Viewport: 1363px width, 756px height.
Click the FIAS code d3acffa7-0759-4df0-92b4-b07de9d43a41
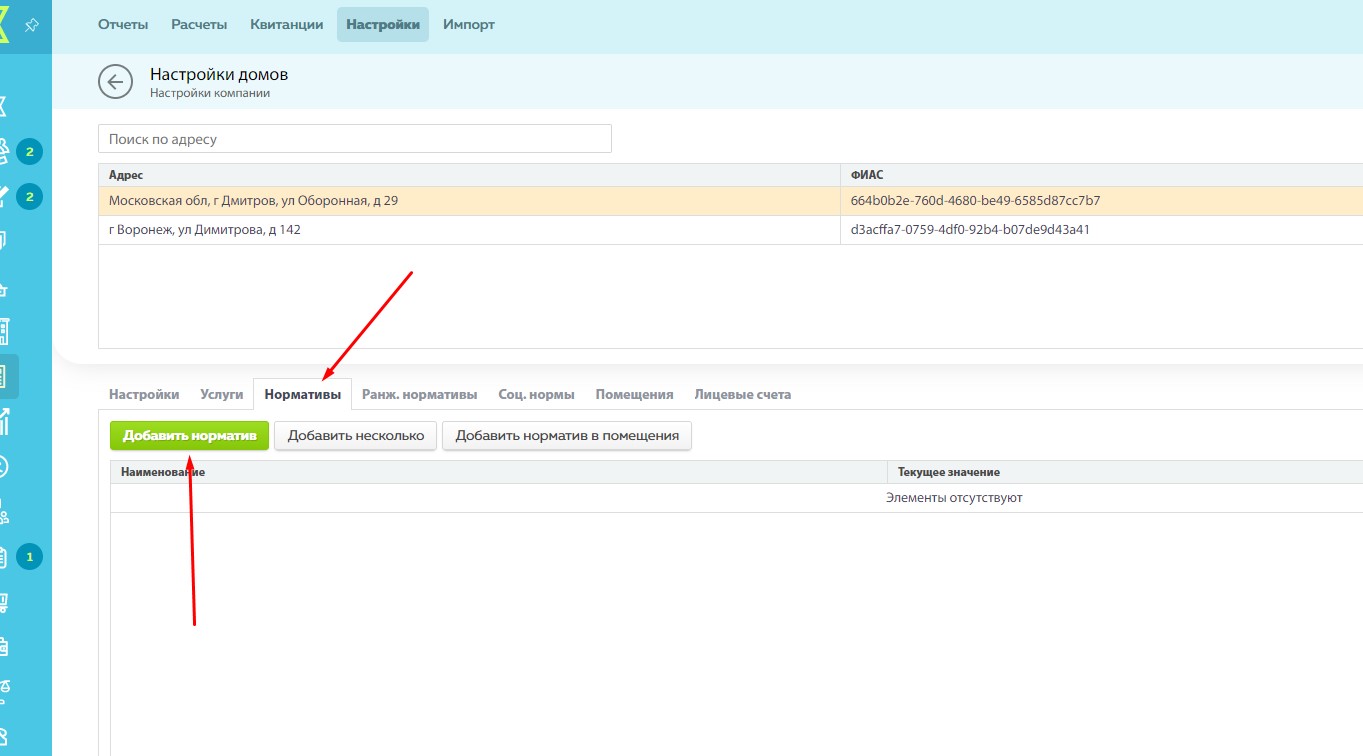(x=970, y=230)
